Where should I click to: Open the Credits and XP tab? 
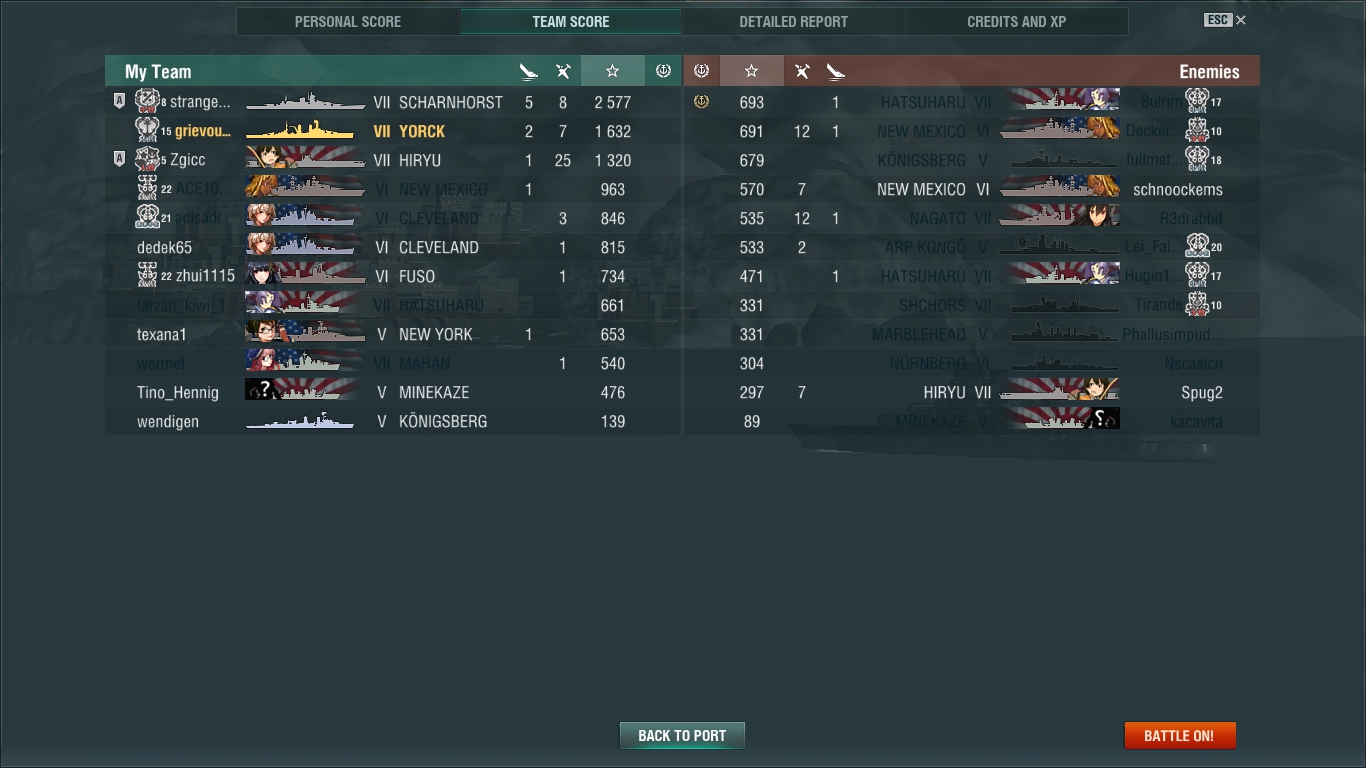(x=1016, y=21)
